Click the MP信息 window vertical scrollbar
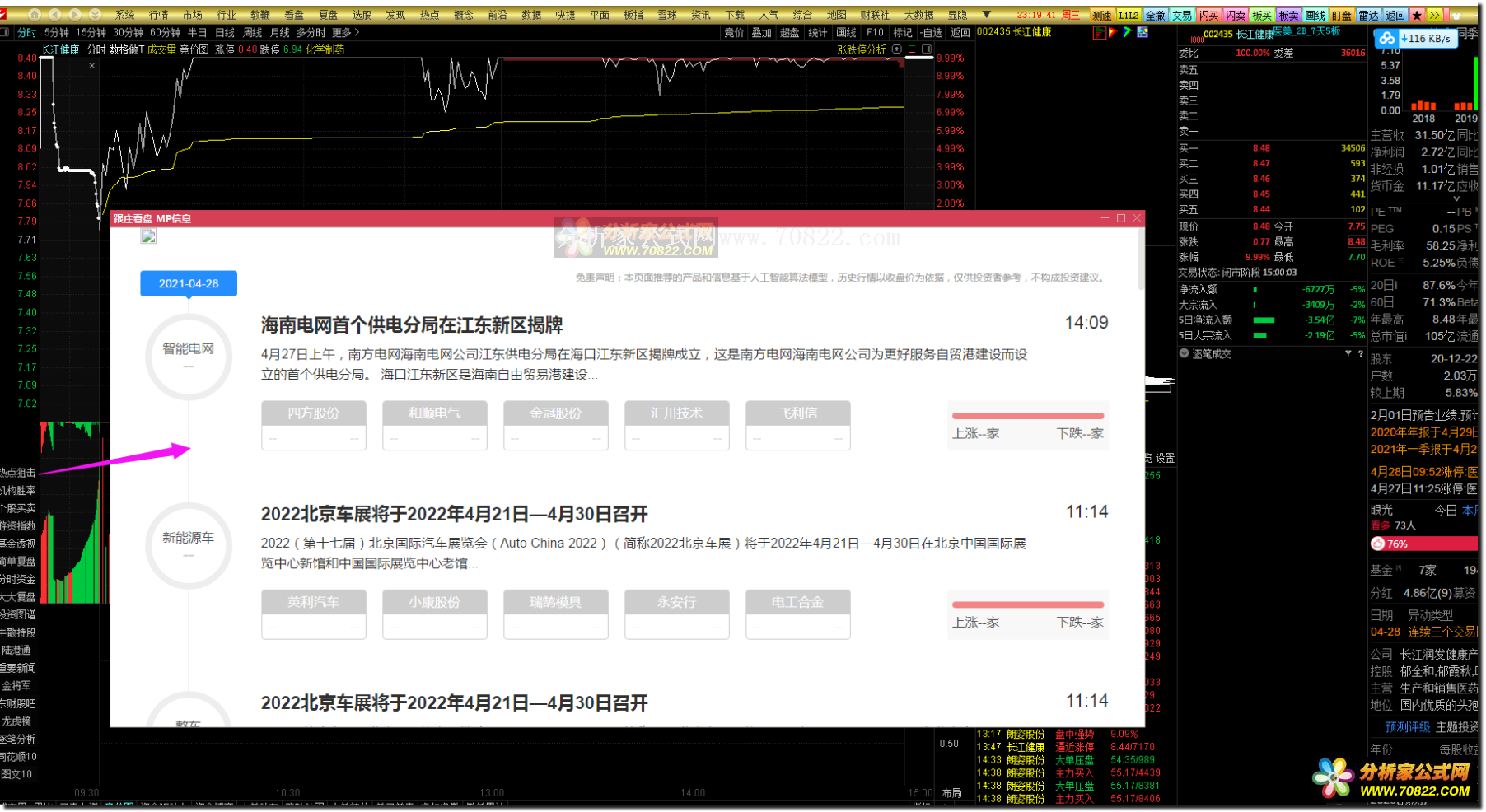This screenshot has height=812, width=1486. pos(1140,259)
